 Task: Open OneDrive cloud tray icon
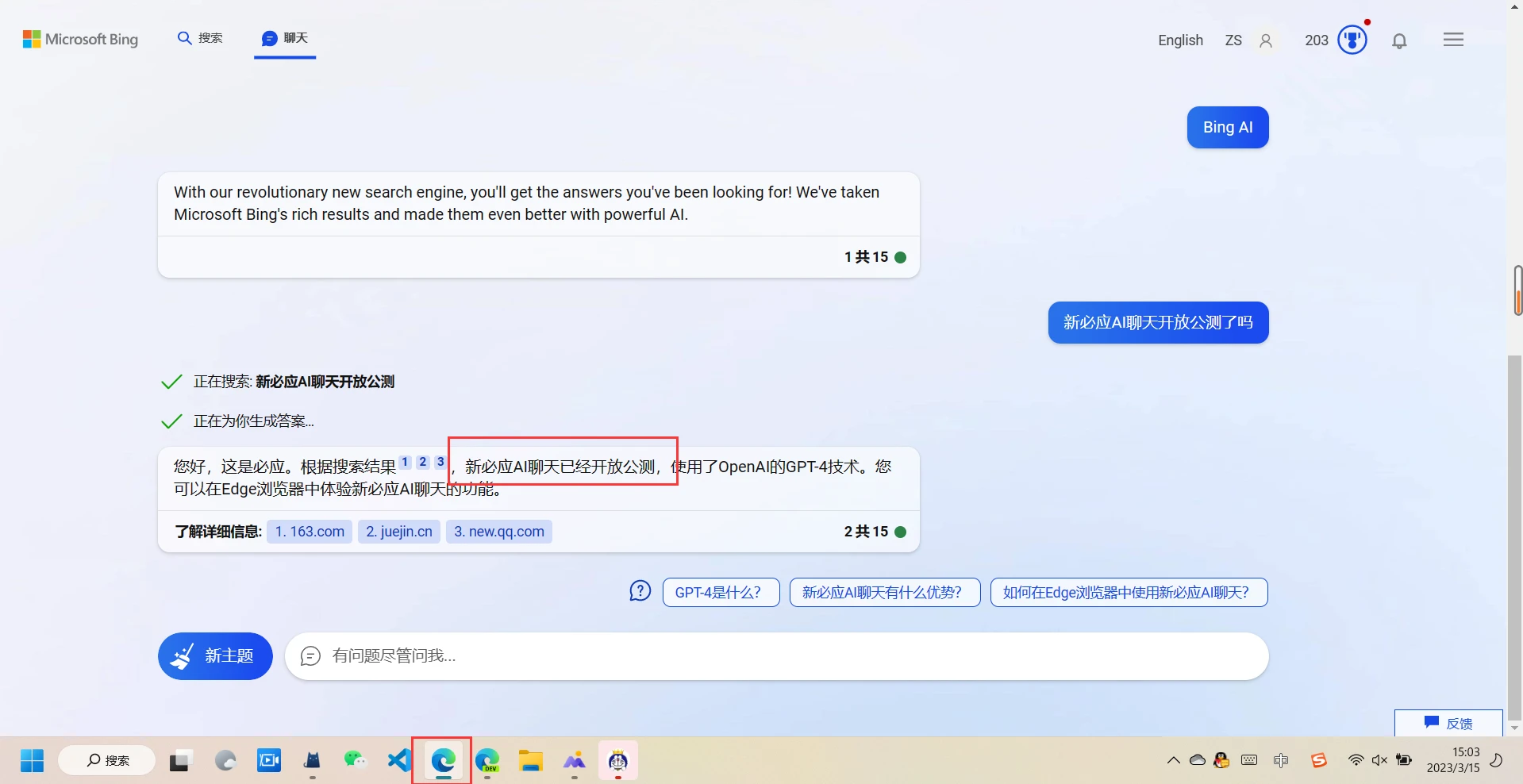tap(1197, 760)
